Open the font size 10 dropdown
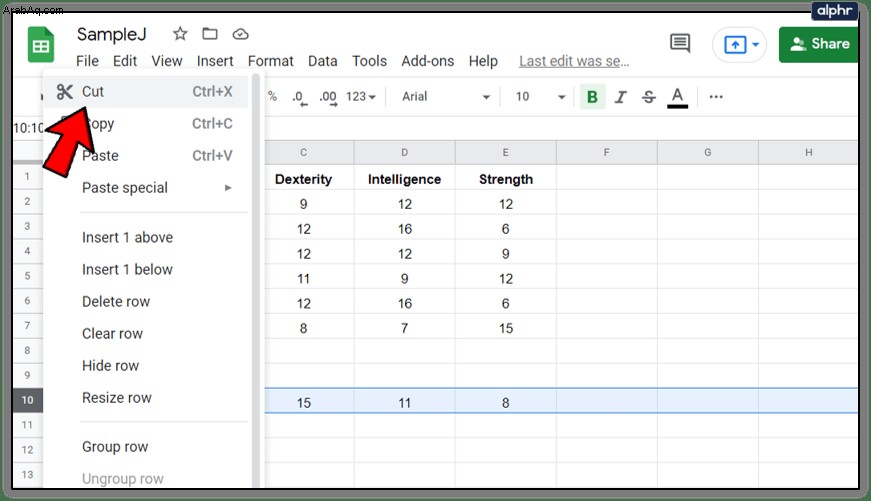This screenshot has height=501, width=871. pyautogui.click(x=540, y=97)
